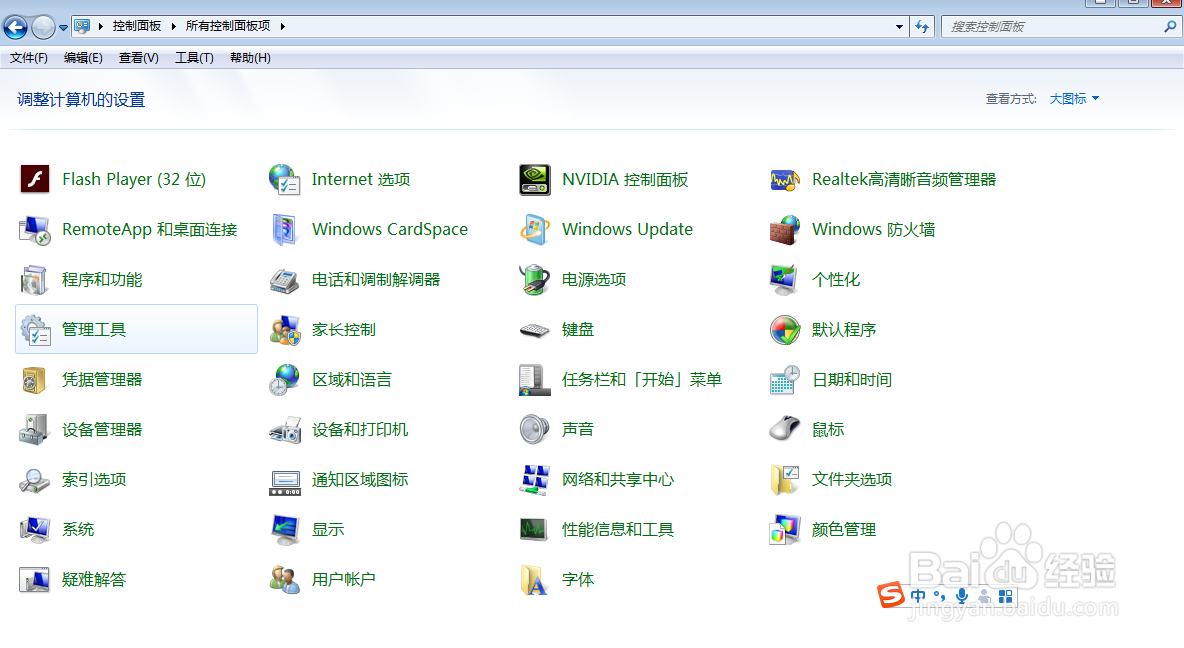The width and height of the screenshot is (1184, 648).
Task: Click the Sogou S input method logo
Action: (x=891, y=595)
